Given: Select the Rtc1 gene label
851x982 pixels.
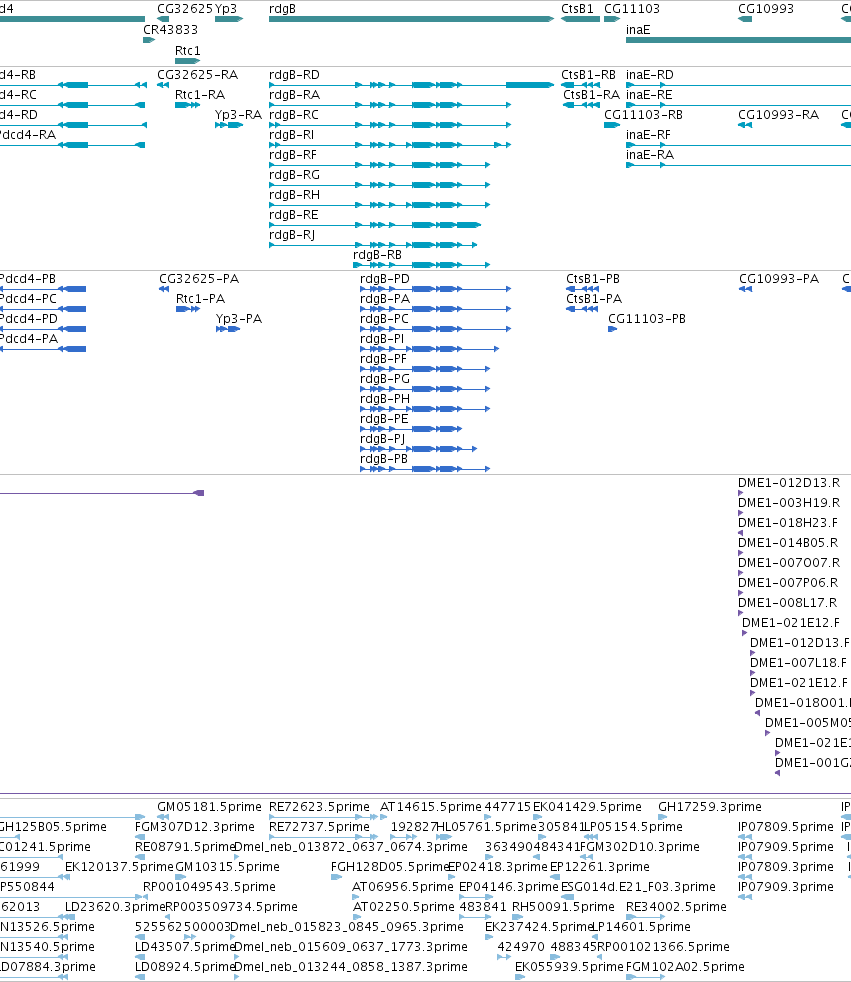Looking at the screenshot, I should (188, 51).
